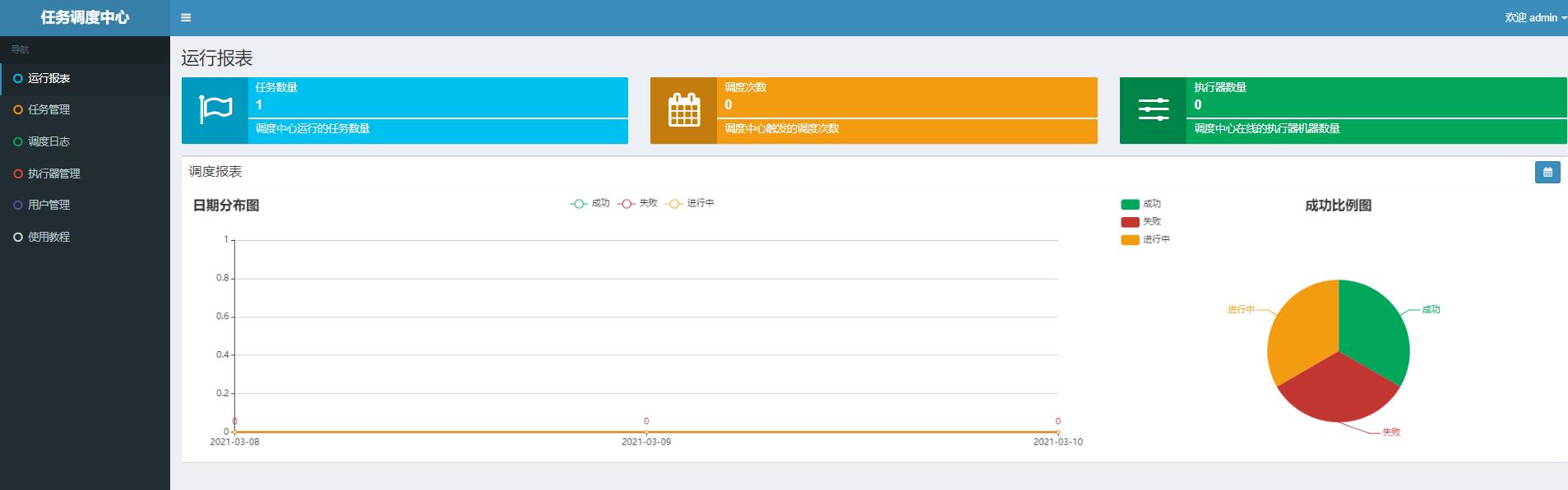This screenshot has height=490, width=1568.
Task: Click the 执行器数量 card title
Action: click(x=1220, y=87)
